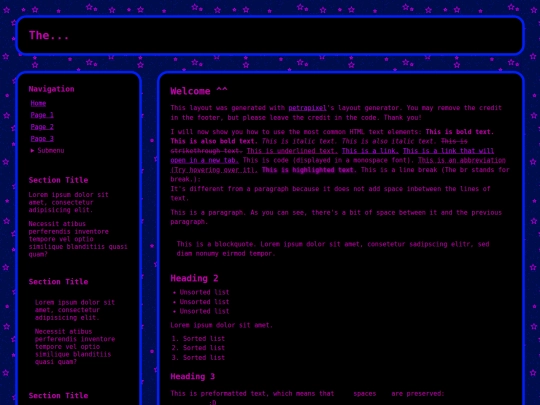The image size is (540, 405).
Task: Open the Home navigation link
Action: 38,103
